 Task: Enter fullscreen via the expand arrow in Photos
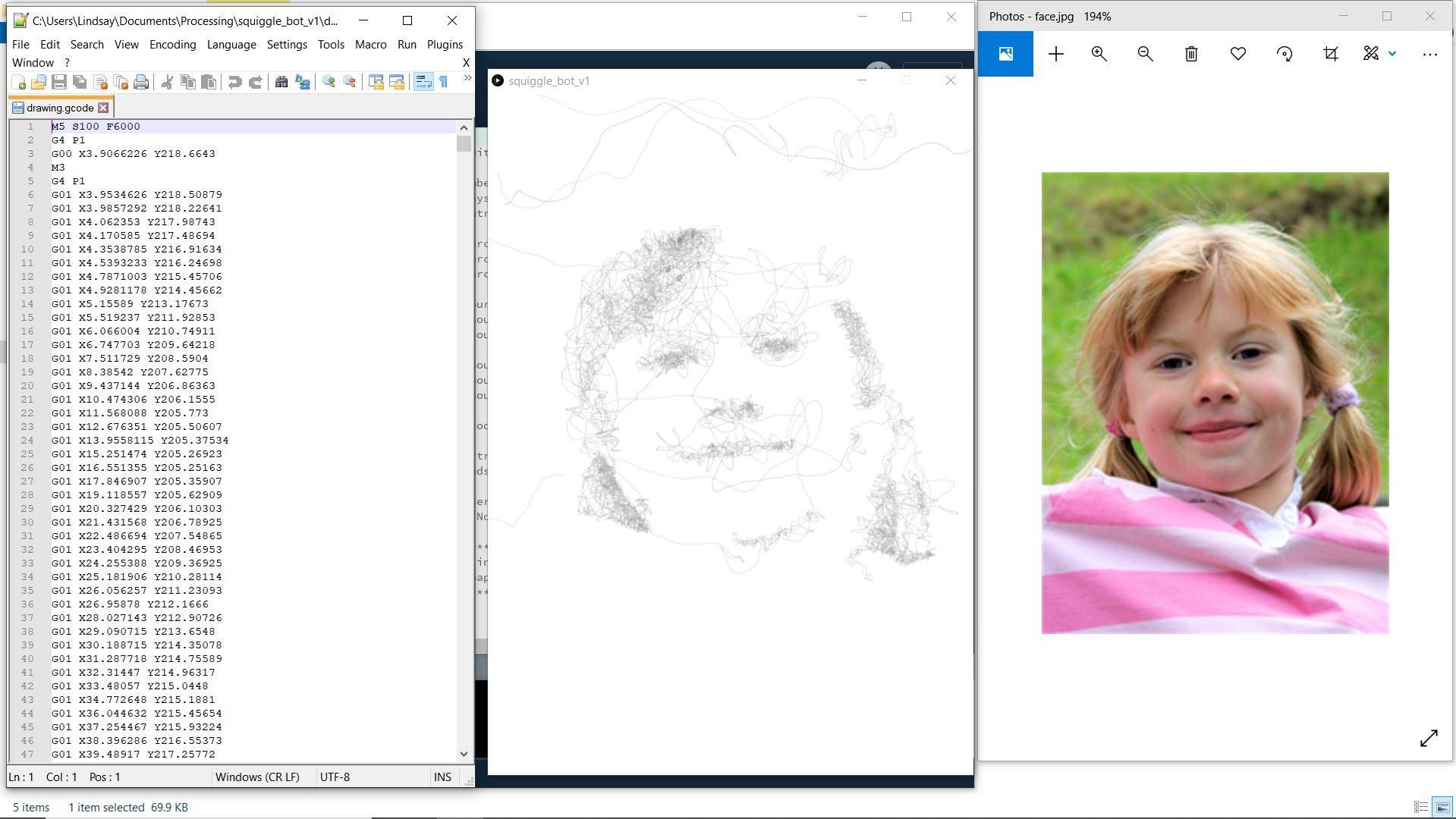click(x=1429, y=738)
